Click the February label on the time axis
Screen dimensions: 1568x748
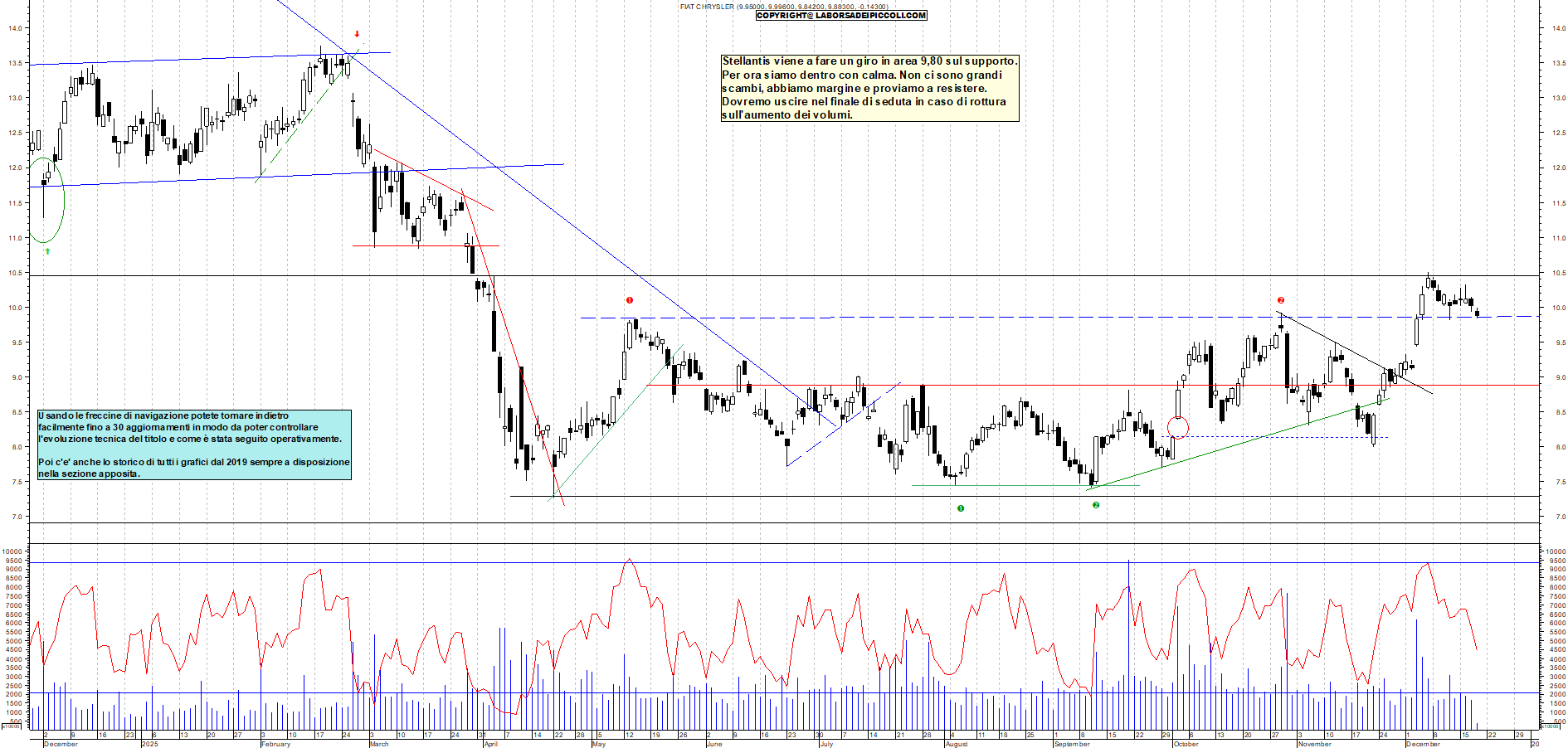coord(275,744)
